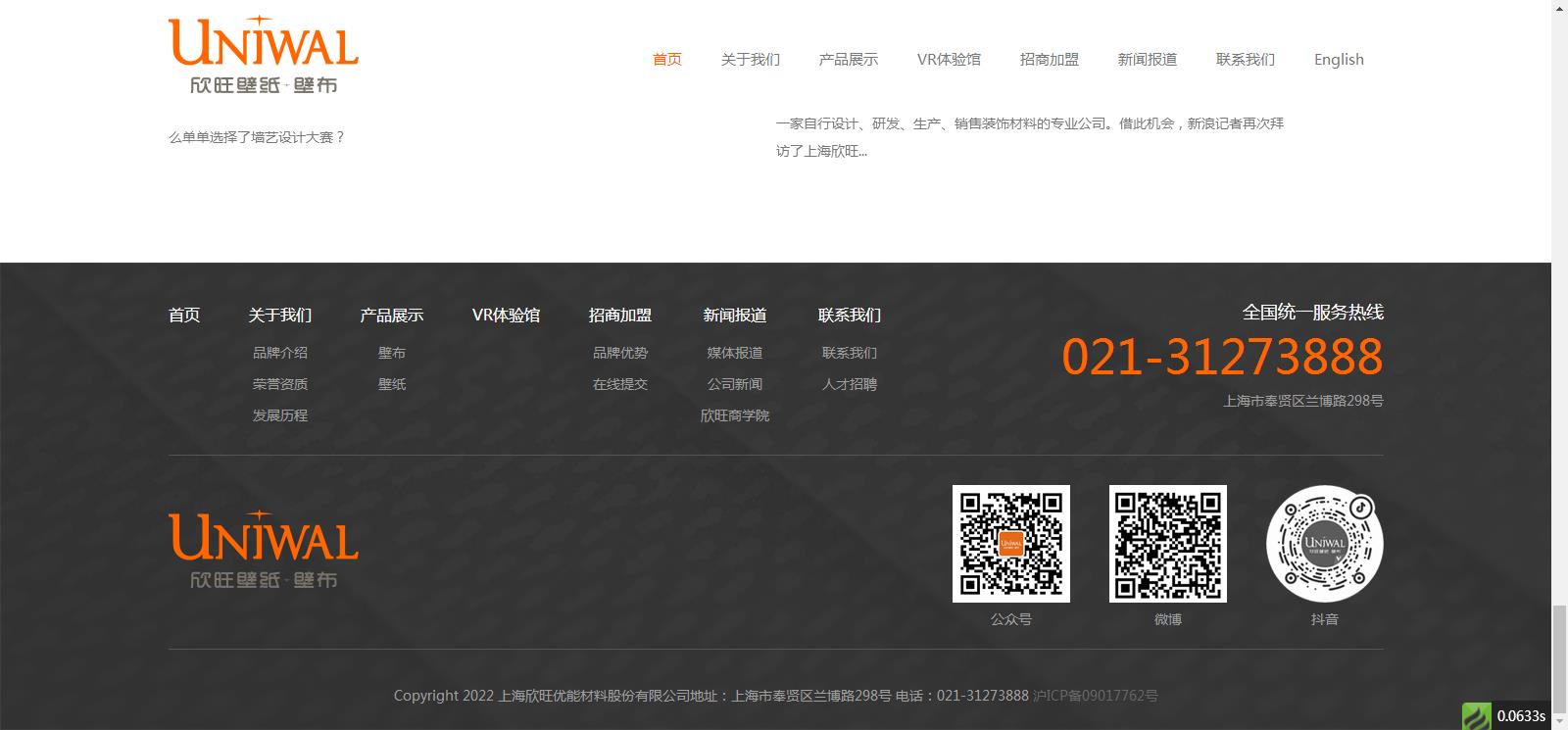Click the 抖音 circular QR code
The height and width of the screenshot is (730, 1568).
click(x=1324, y=544)
